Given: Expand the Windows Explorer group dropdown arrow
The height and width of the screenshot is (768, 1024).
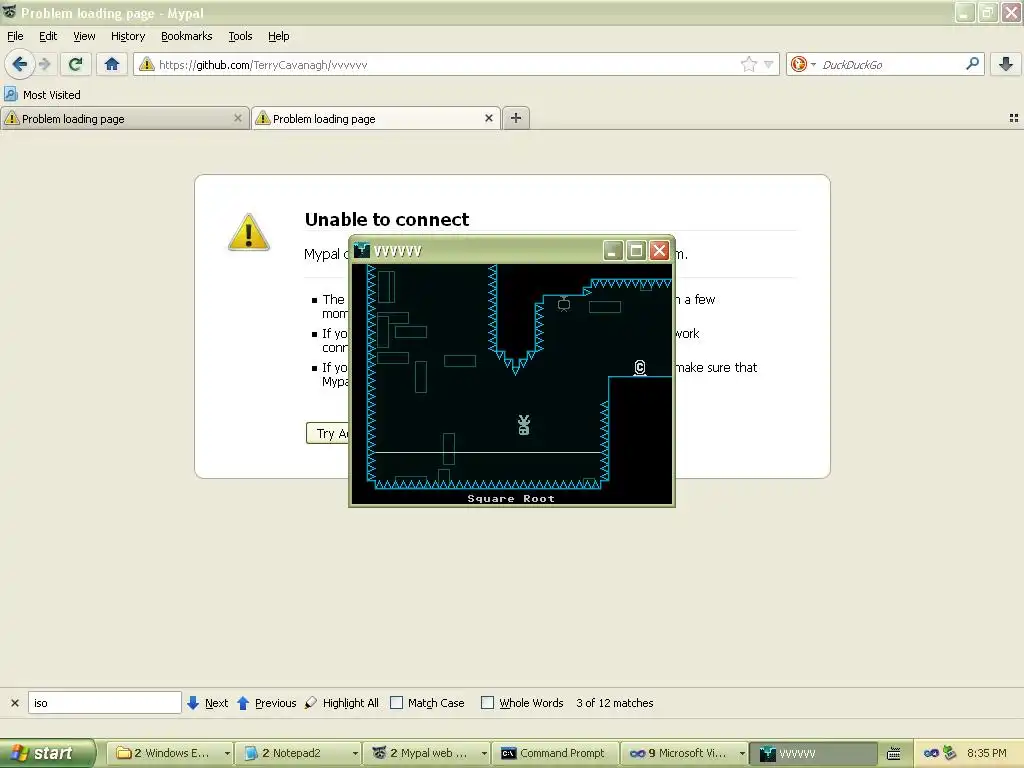Looking at the screenshot, I should tap(227, 754).
